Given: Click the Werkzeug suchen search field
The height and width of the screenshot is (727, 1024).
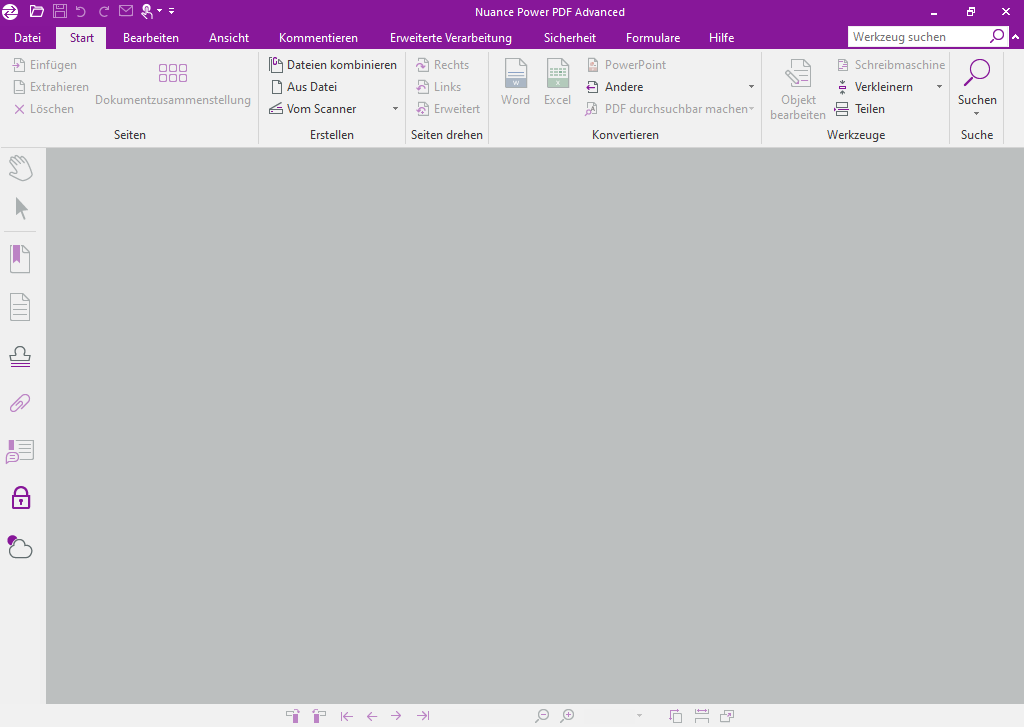Looking at the screenshot, I should point(918,36).
